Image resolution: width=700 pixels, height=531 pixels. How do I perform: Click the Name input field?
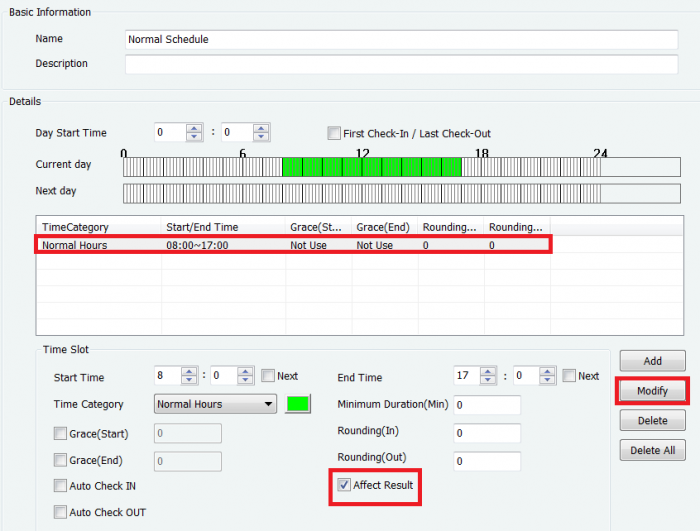click(x=400, y=40)
